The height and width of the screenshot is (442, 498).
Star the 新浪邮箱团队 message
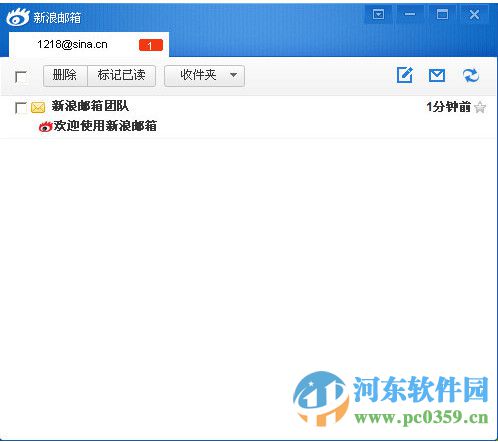click(x=480, y=107)
